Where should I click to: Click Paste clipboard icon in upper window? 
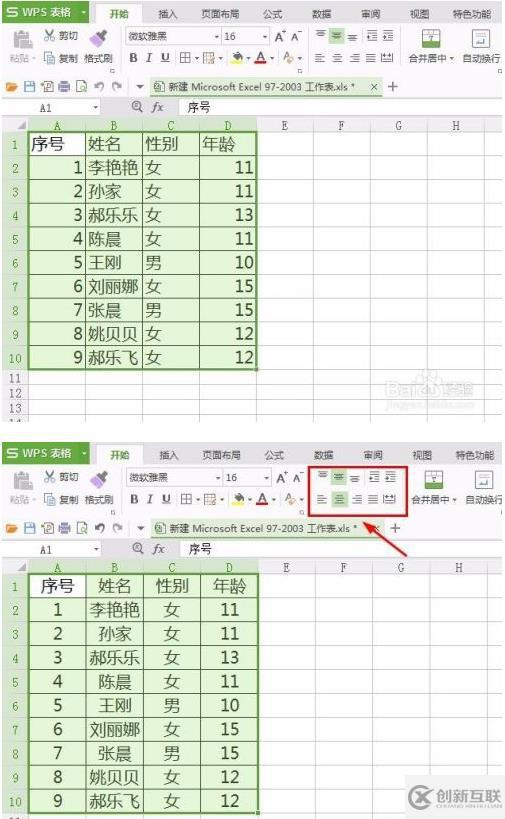[x=22, y=40]
